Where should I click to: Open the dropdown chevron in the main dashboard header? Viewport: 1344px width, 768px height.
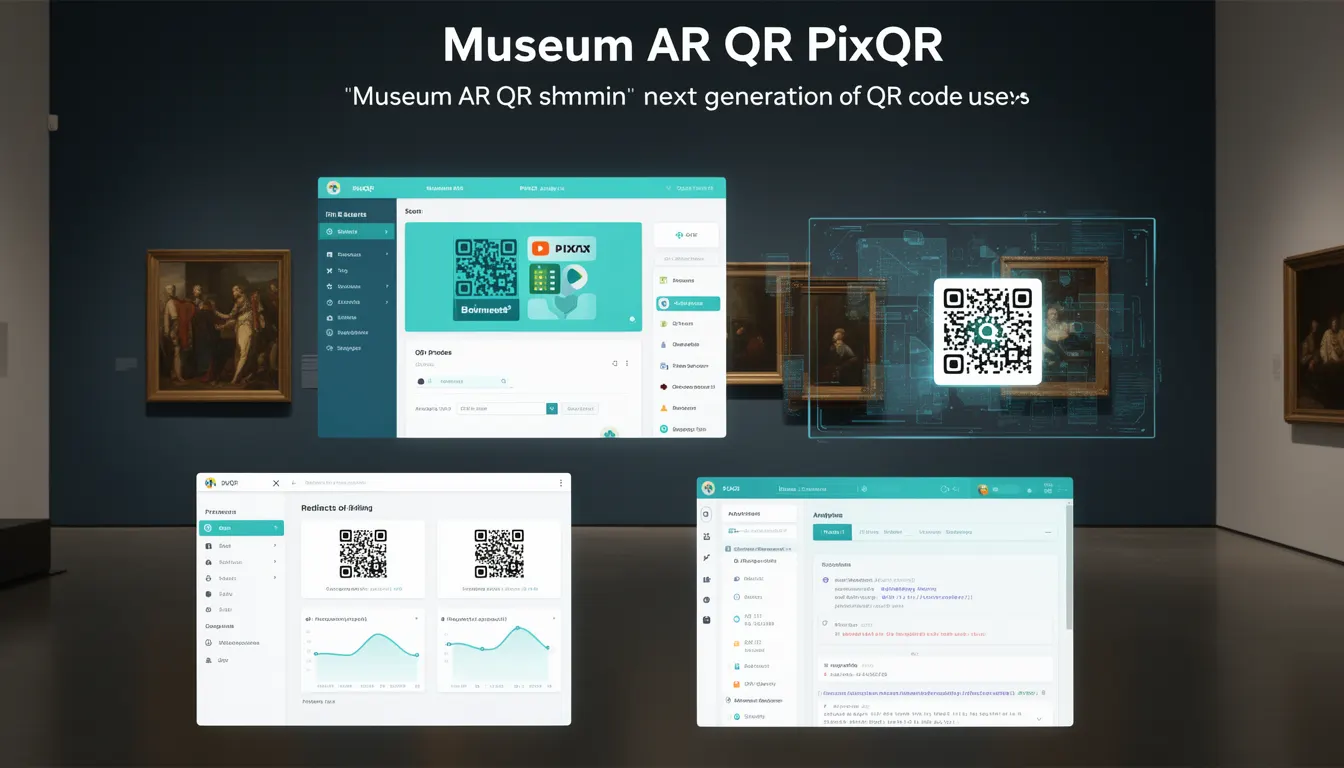coord(668,188)
